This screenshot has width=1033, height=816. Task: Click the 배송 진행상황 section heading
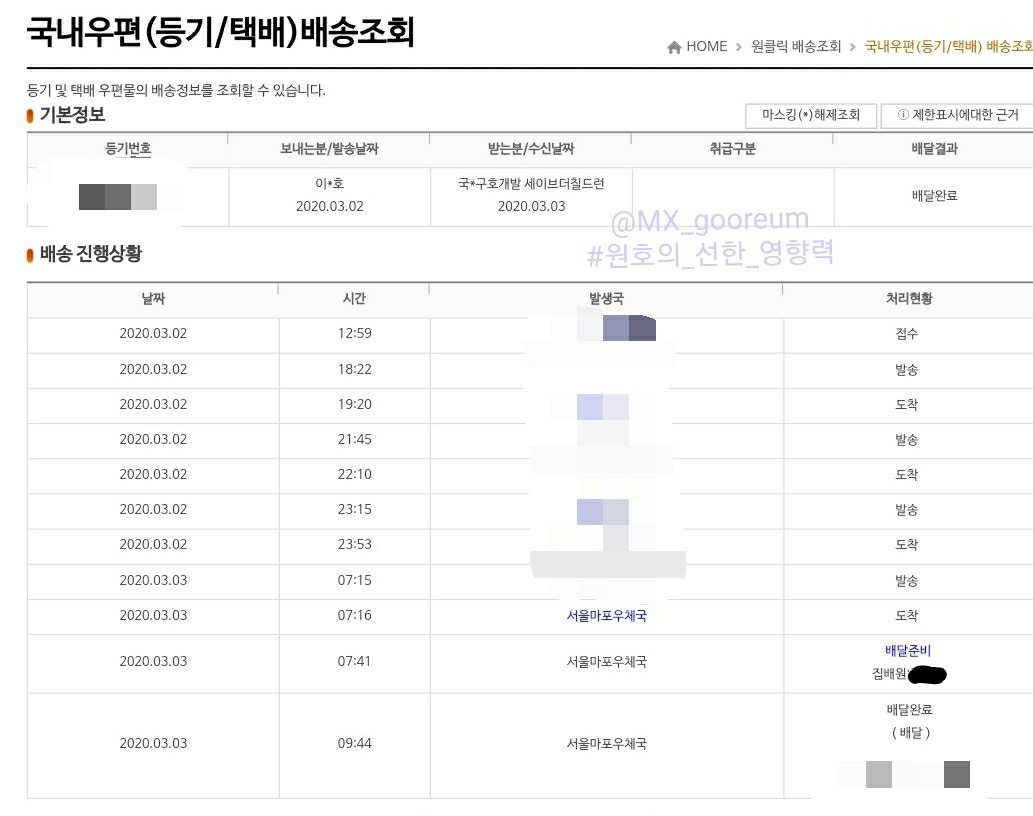pyautogui.click(x=90, y=254)
